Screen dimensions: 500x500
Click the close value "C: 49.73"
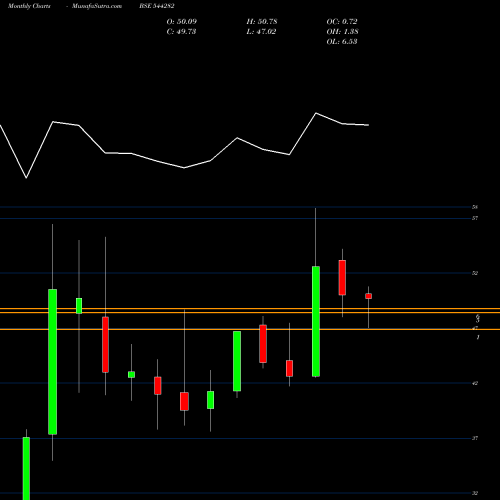coord(181,31)
